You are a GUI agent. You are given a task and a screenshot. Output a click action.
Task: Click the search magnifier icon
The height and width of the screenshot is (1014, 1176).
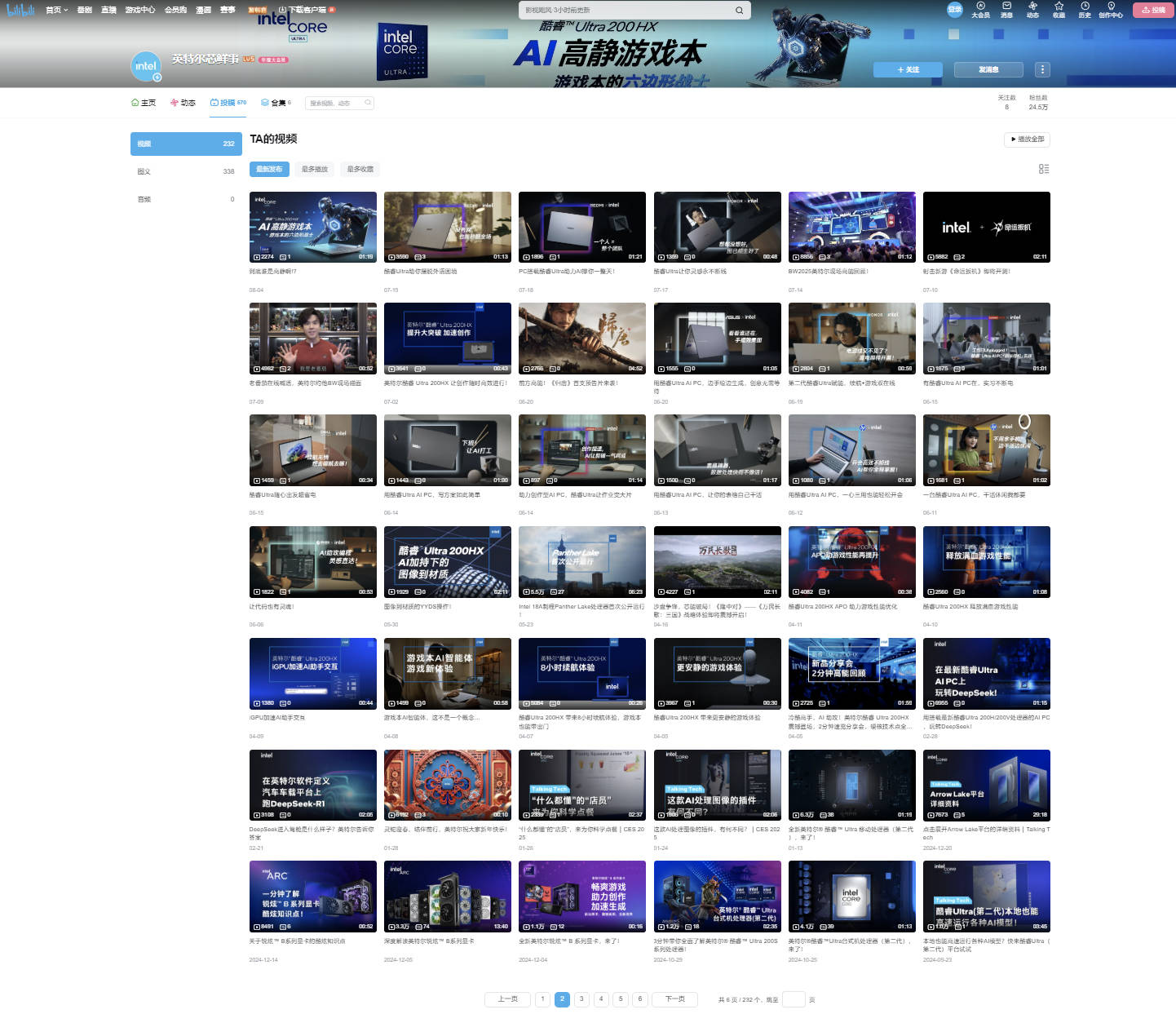739,11
